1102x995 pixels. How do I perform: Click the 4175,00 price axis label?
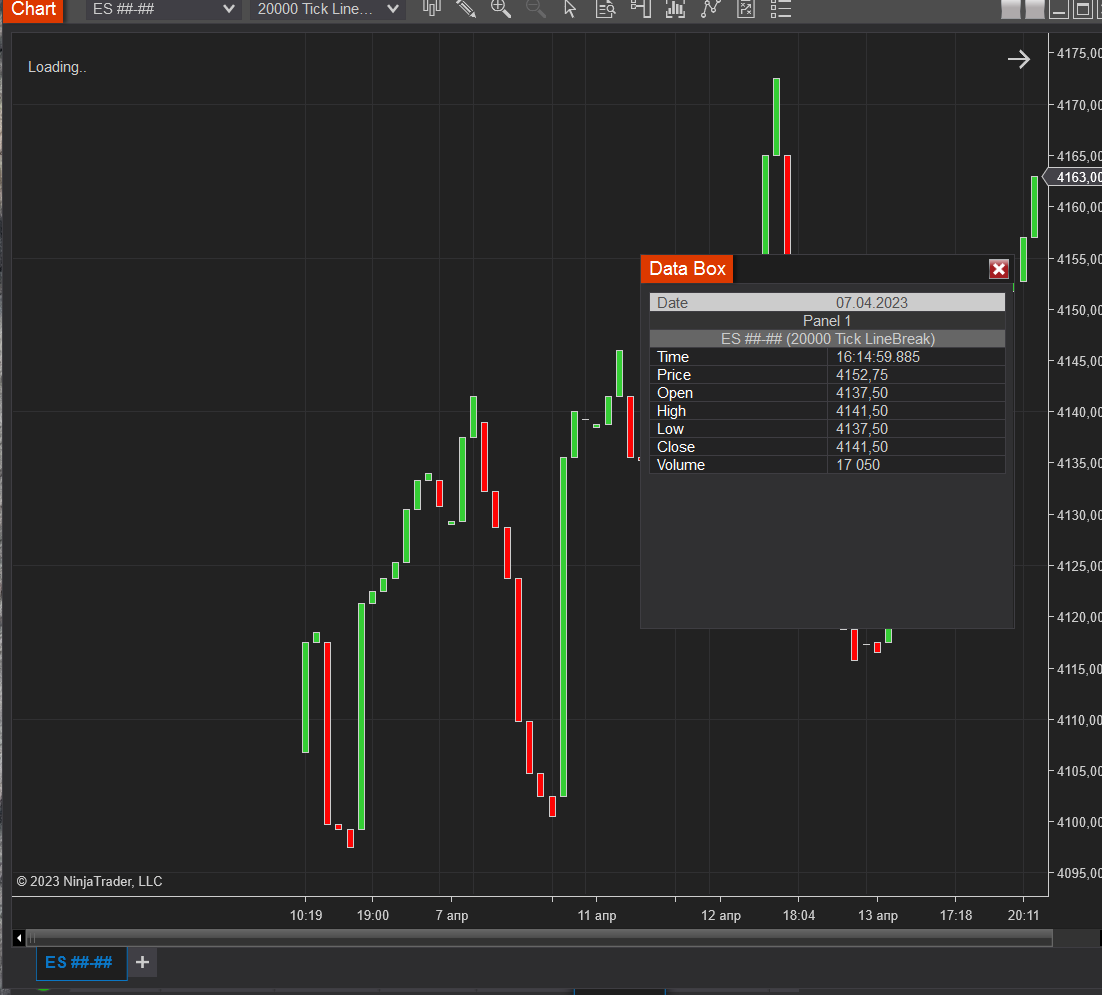click(x=1079, y=53)
